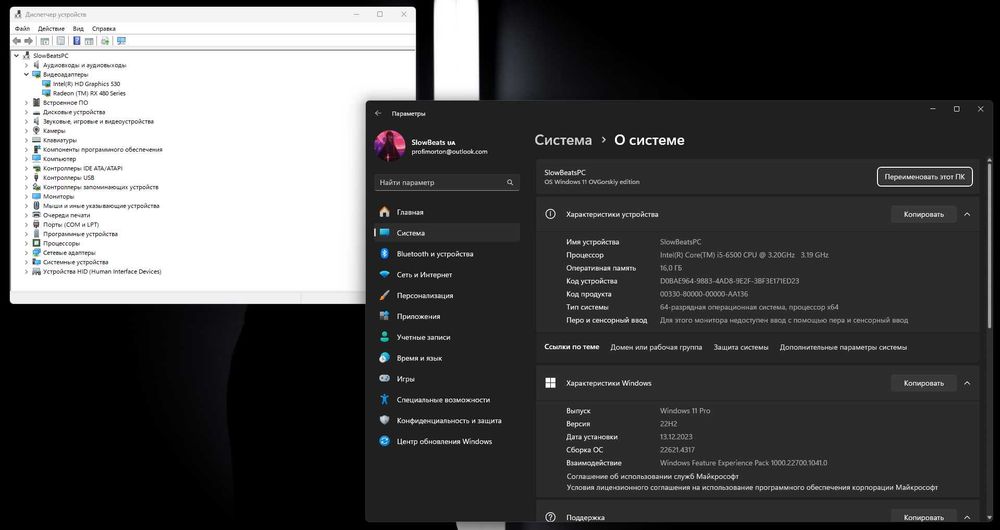Open the Действие menu

(51, 29)
